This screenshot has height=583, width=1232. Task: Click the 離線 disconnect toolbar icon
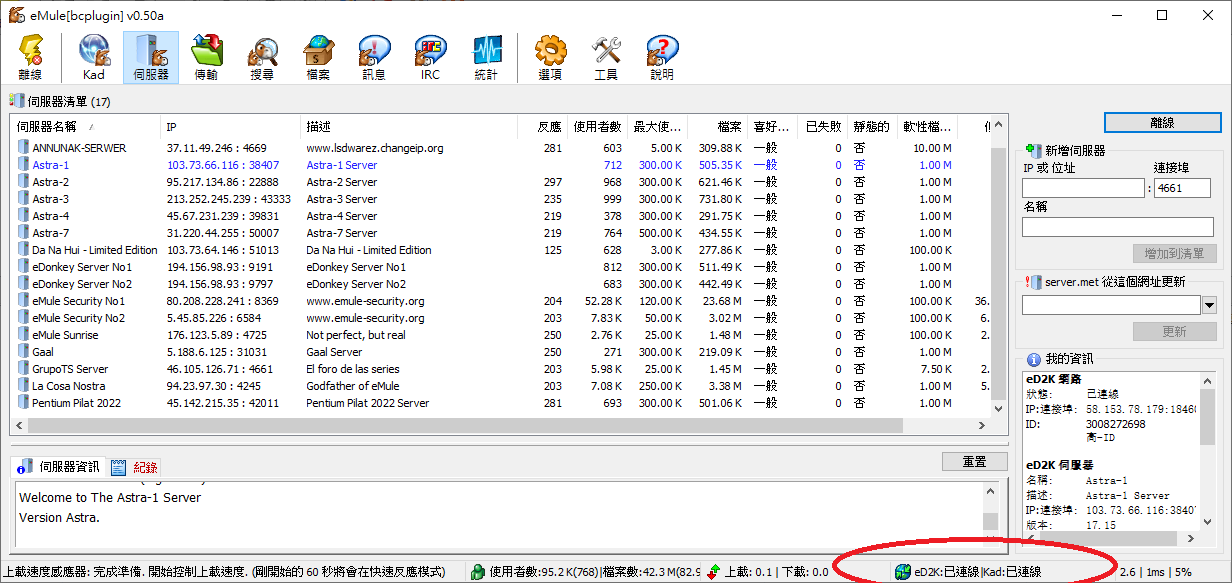[x=30, y=57]
